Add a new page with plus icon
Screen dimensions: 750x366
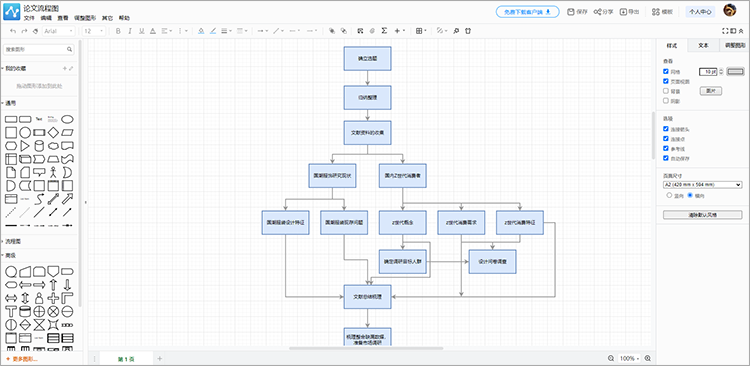(x=160, y=358)
